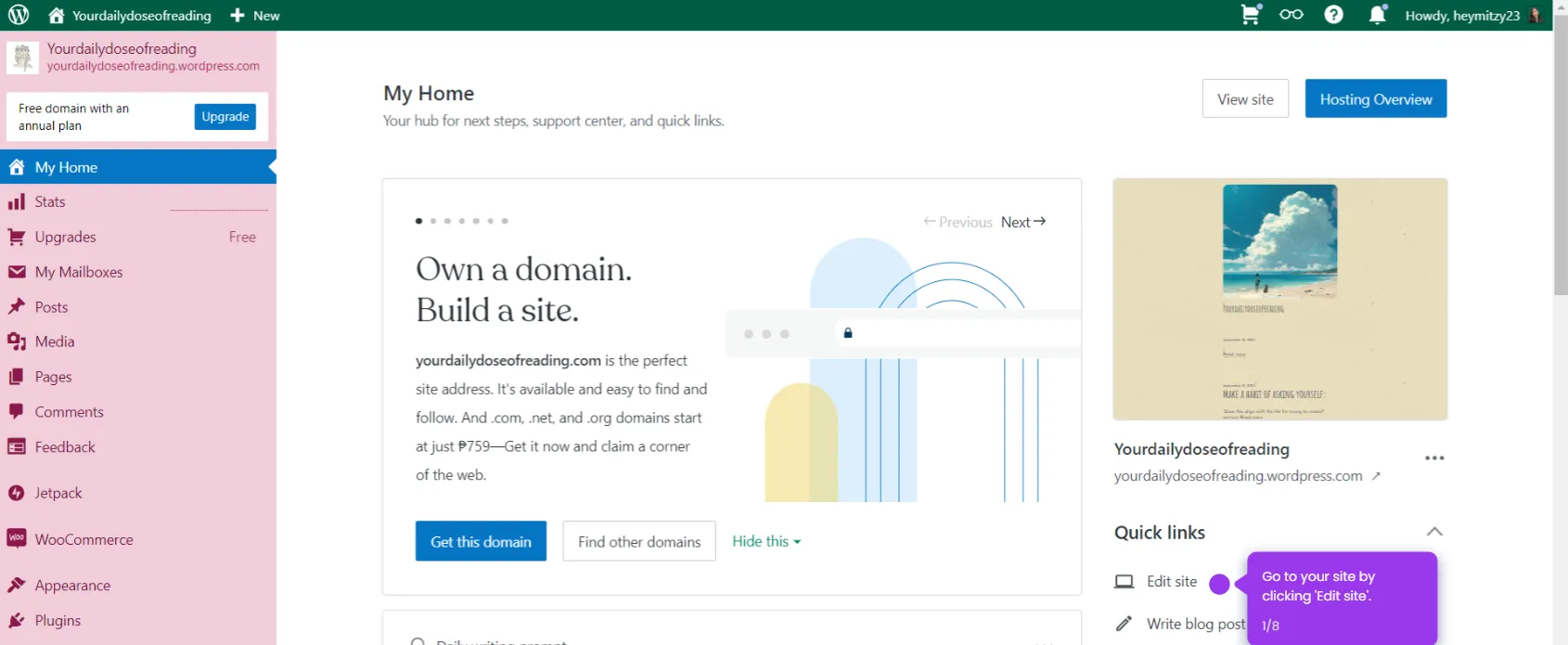
Task: Click the user avatar beside Howdy, heymitzy23
Action: [1535, 15]
